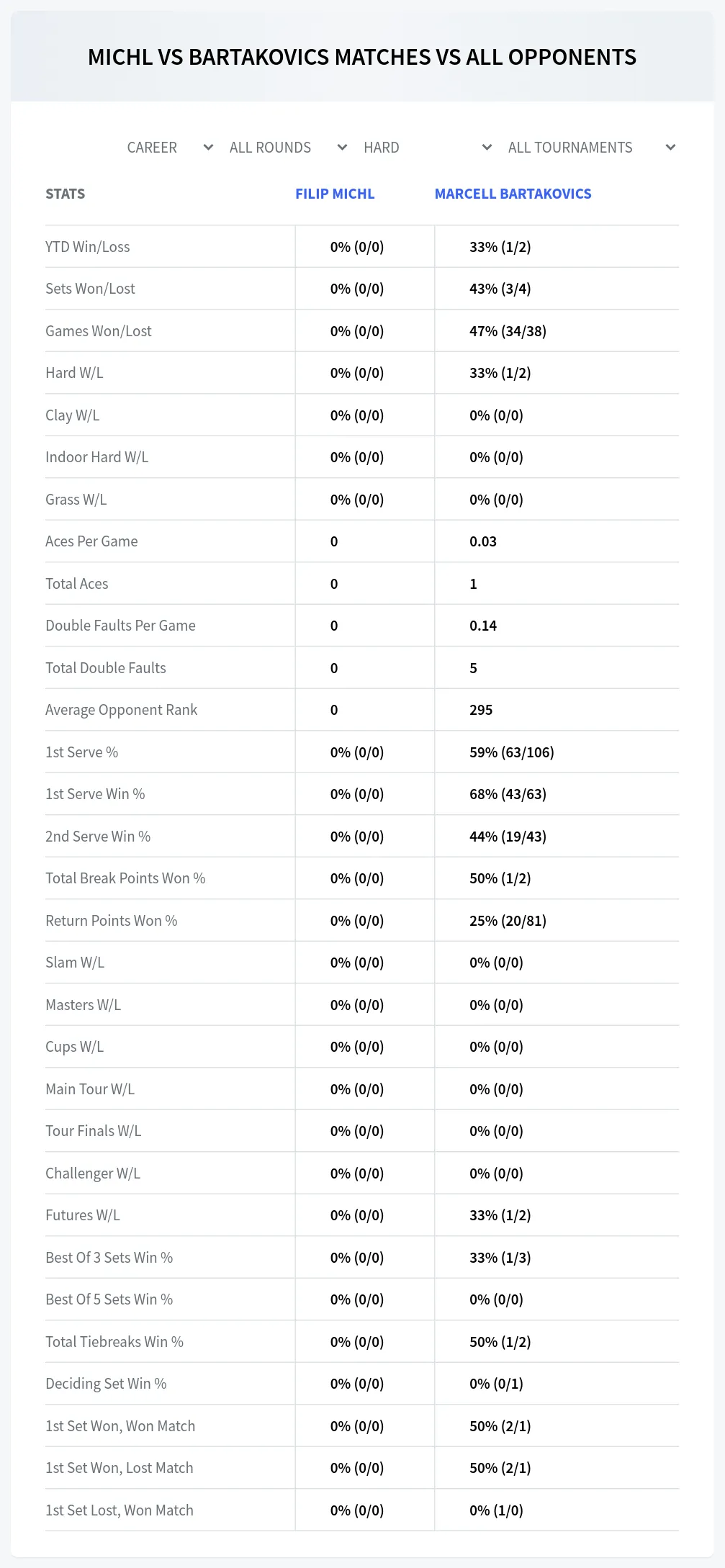Click Bartakovics' Games Won/Lost value 47% (34/38)
The image size is (725, 1568).
508,331
